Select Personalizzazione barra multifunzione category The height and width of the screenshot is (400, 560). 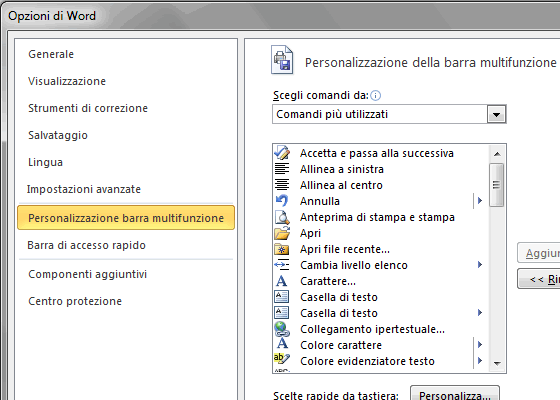point(126,218)
